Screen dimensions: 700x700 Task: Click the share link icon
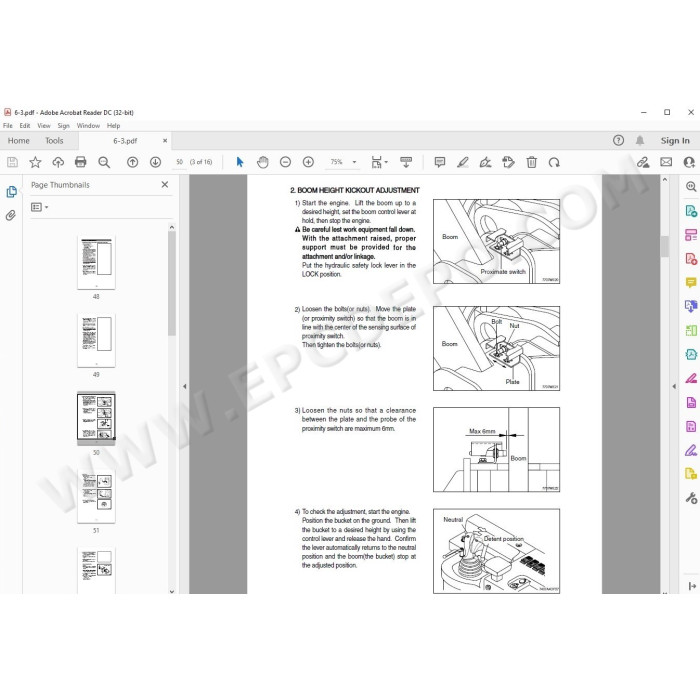(x=643, y=162)
